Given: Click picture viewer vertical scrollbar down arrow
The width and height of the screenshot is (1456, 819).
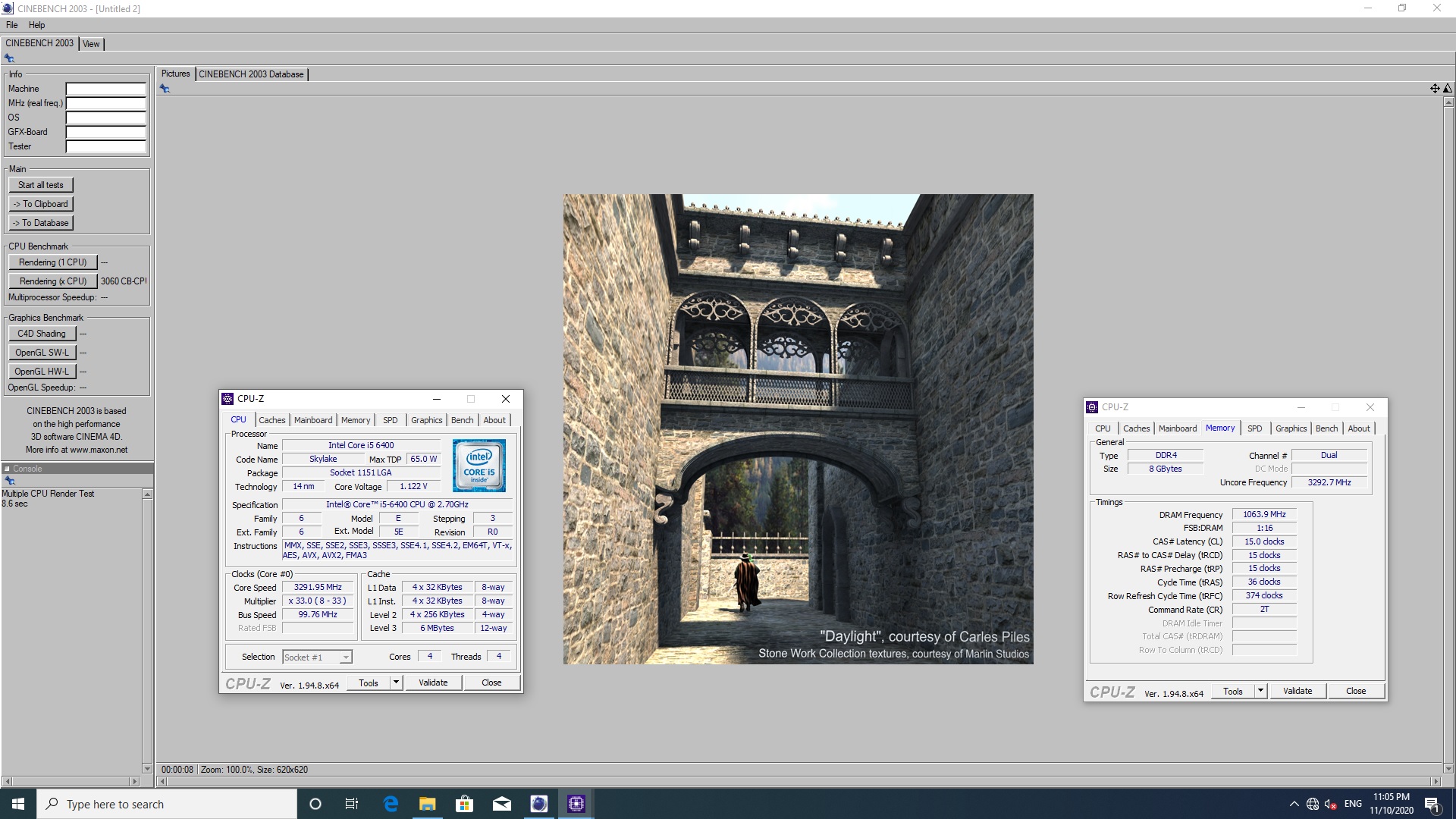Looking at the screenshot, I should click(x=1448, y=769).
